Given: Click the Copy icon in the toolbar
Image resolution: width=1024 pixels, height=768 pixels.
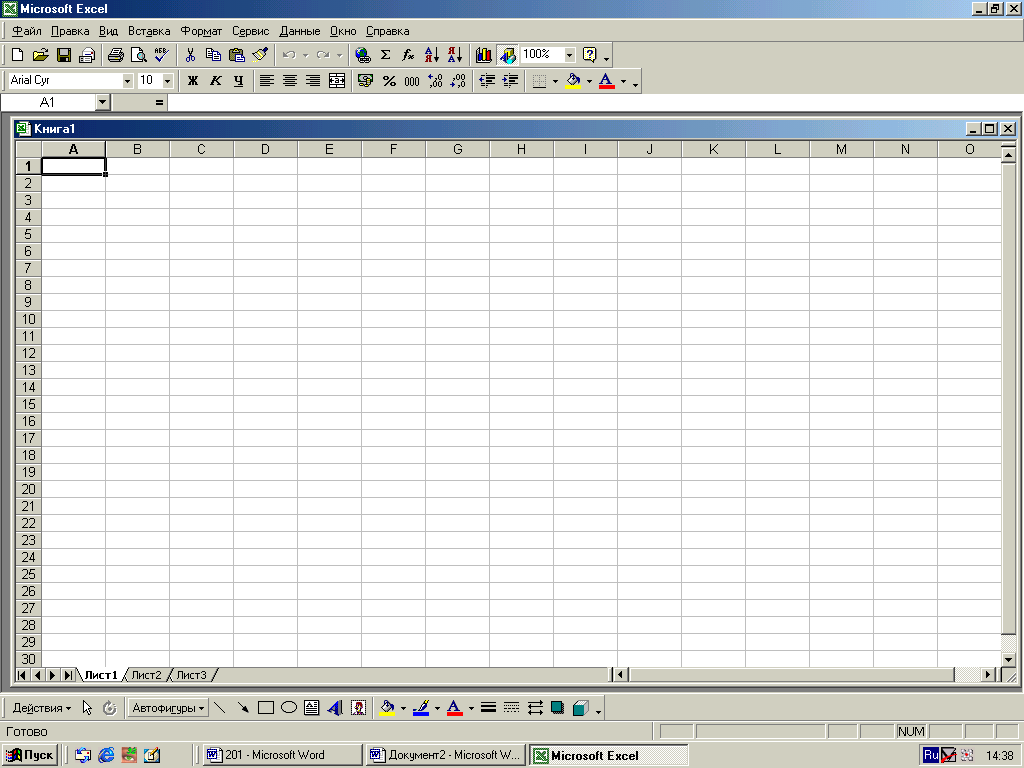Looking at the screenshot, I should pyautogui.click(x=213, y=55).
